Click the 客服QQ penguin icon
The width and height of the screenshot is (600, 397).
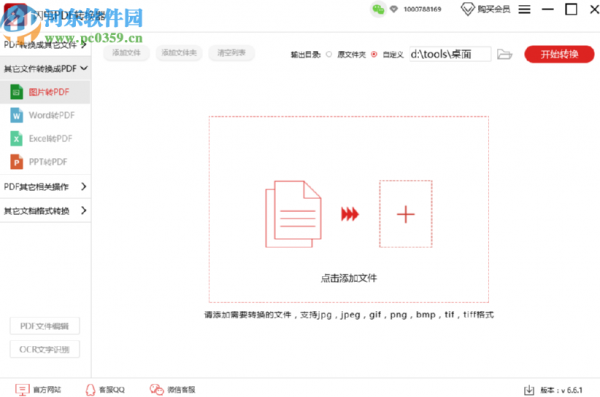(x=90, y=390)
